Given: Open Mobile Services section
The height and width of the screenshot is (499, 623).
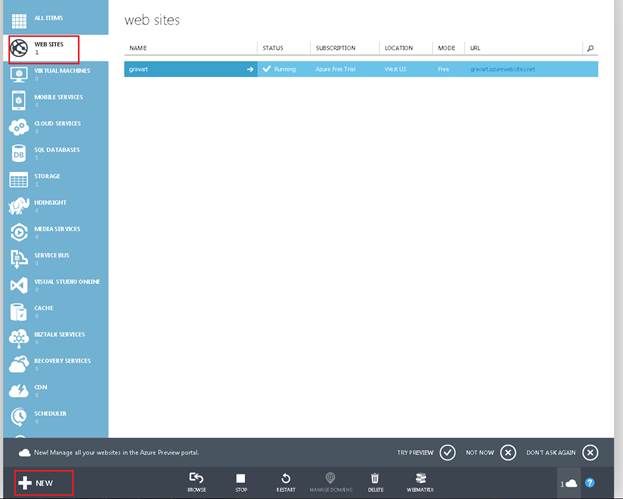Looking at the screenshot, I should [x=56, y=101].
